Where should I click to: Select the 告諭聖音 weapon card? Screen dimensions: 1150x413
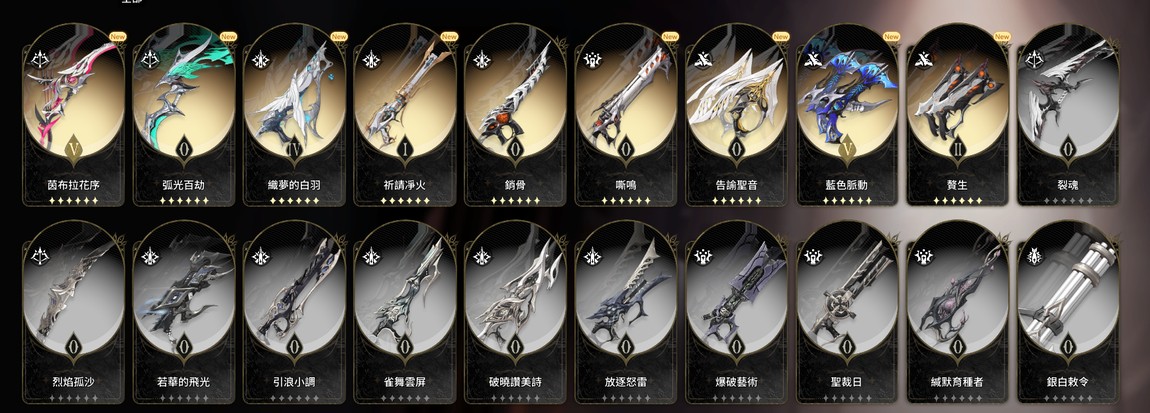coord(736,115)
